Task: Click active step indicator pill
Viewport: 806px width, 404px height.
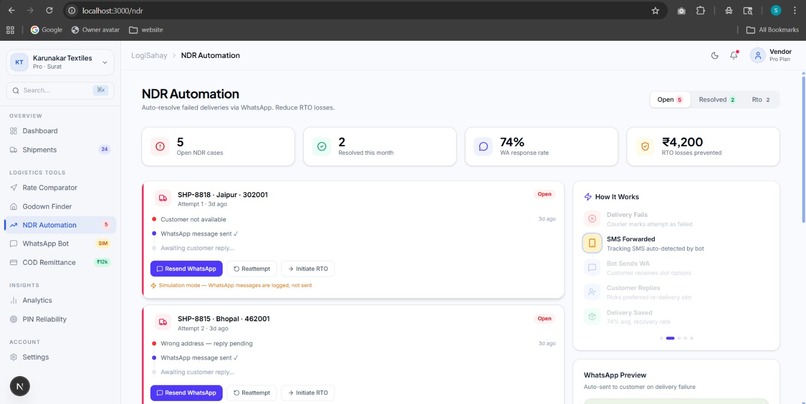Action: [670, 338]
